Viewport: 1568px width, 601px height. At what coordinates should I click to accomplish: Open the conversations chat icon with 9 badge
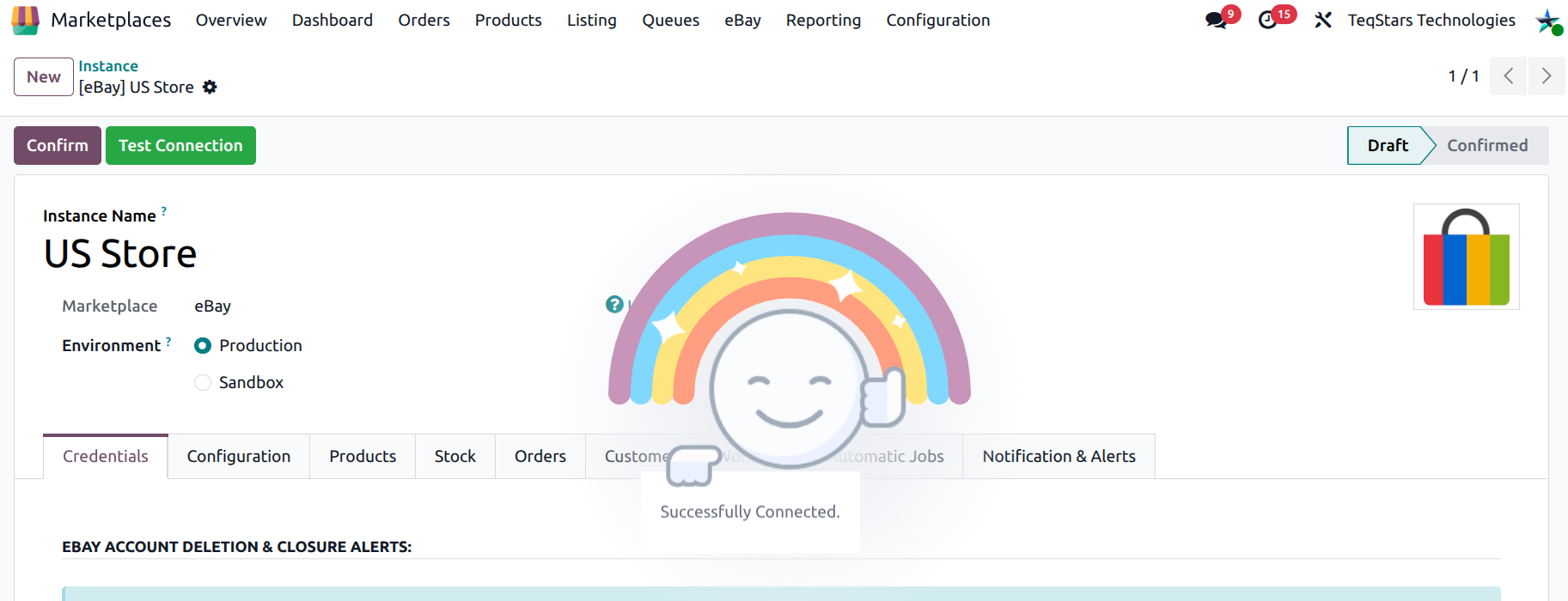coord(1217,20)
